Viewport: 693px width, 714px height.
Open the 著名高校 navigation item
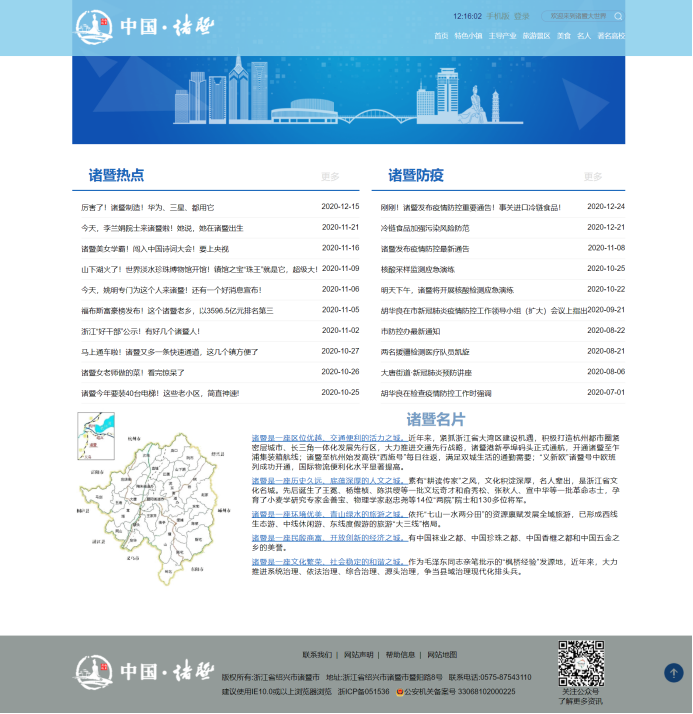pyautogui.click(x=611, y=36)
